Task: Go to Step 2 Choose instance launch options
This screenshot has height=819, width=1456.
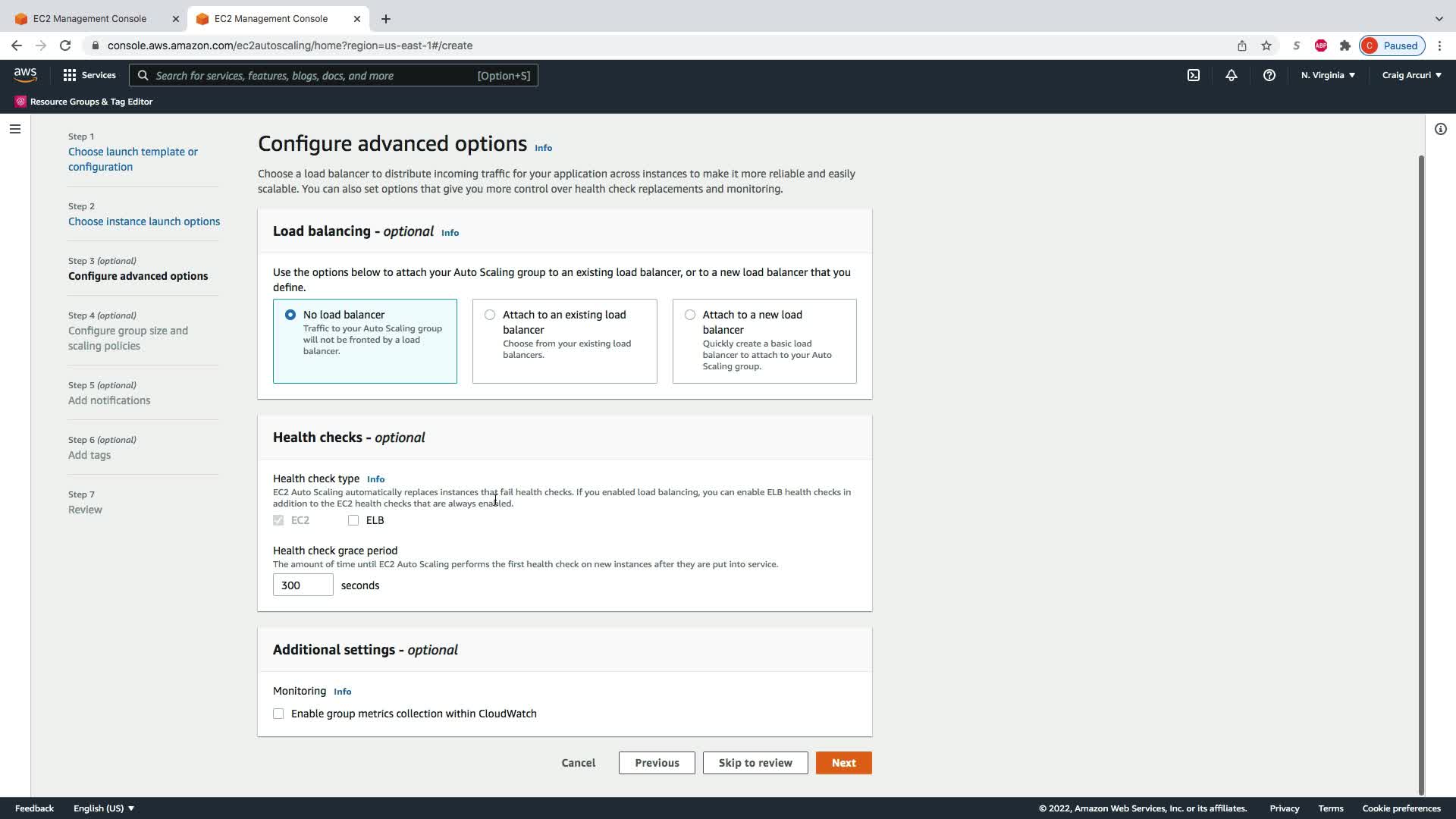Action: click(144, 221)
